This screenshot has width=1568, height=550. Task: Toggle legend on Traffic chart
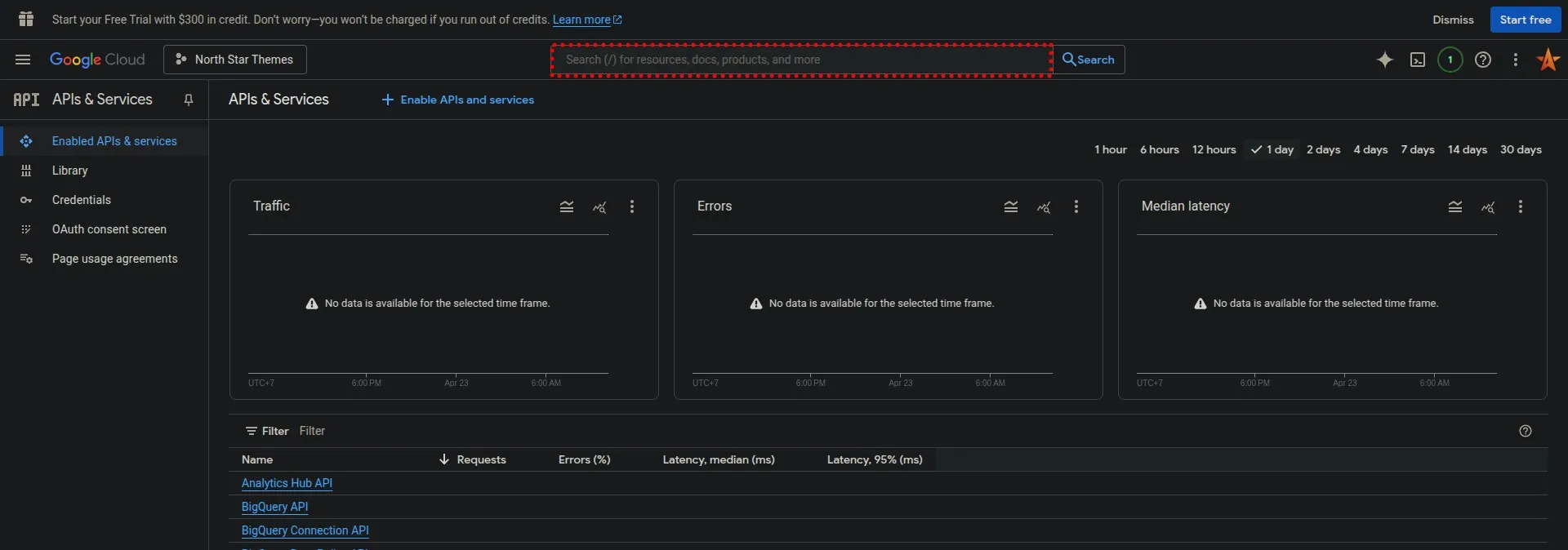click(567, 206)
